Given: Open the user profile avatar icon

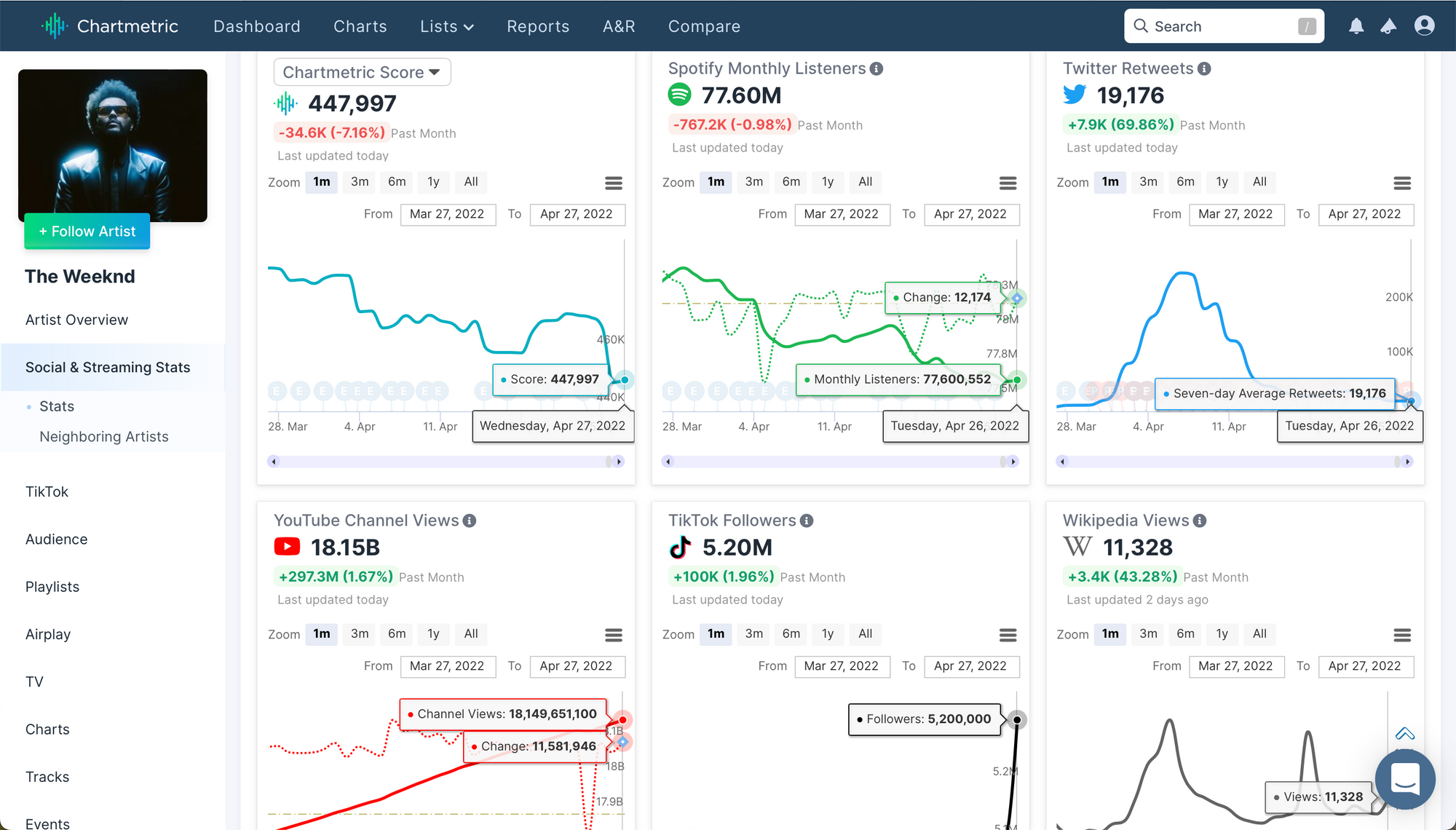Looking at the screenshot, I should tap(1424, 26).
